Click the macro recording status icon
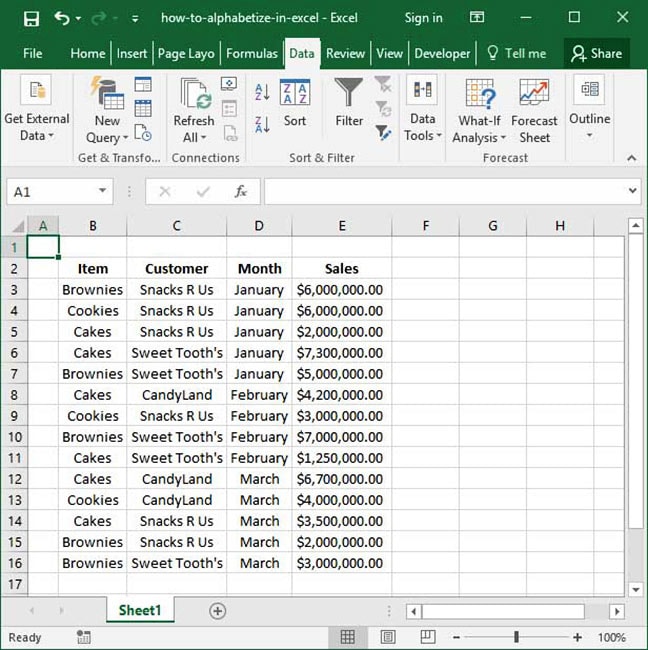The image size is (648, 650). [84, 637]
